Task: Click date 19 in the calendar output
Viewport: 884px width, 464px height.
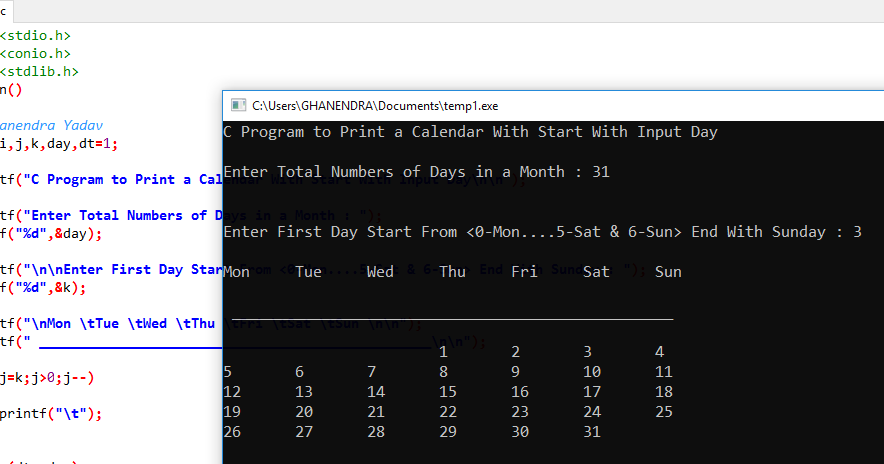Action: (232, 412)
